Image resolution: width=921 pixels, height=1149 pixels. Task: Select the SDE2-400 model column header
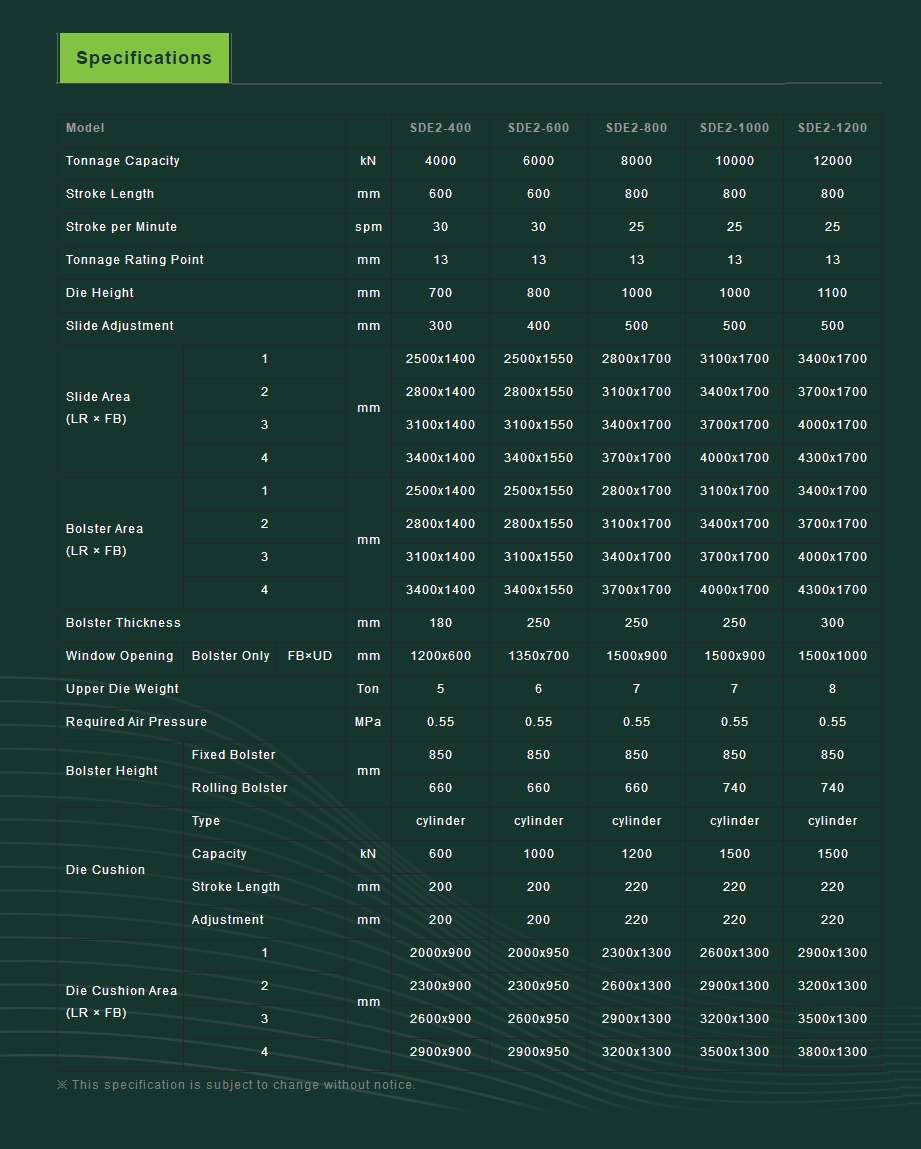click(x=440, y=128)
